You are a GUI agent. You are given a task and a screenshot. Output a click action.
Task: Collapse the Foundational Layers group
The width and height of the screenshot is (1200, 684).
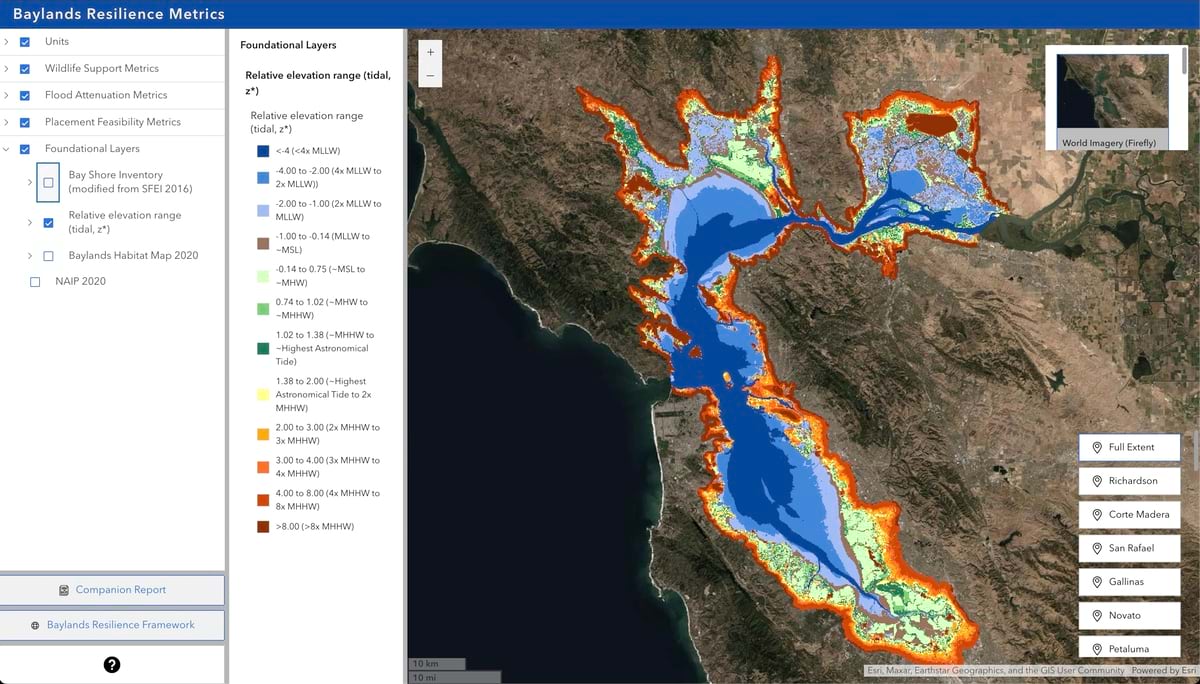point(8,148)
